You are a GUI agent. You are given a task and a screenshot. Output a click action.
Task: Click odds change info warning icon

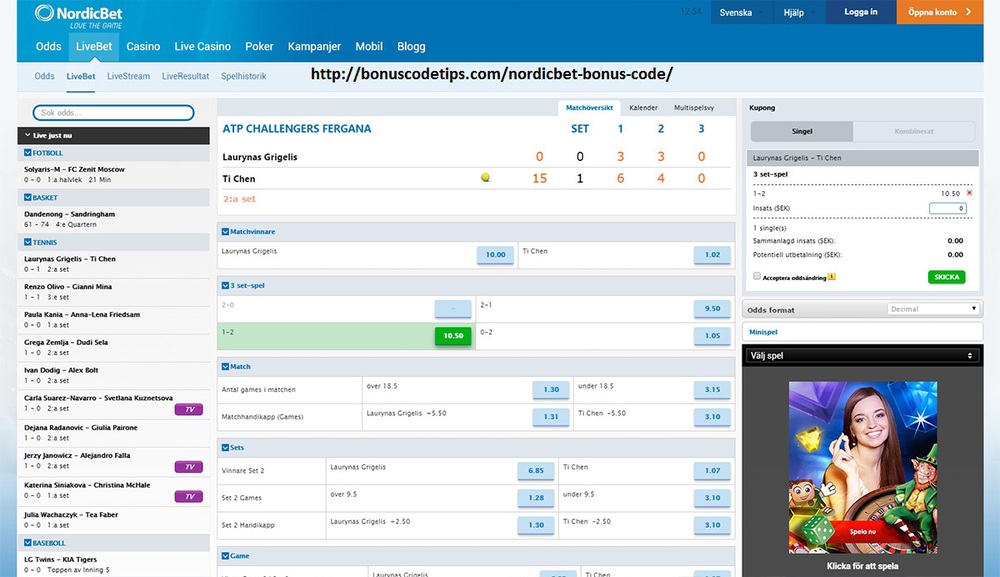[x=832, y=277]
